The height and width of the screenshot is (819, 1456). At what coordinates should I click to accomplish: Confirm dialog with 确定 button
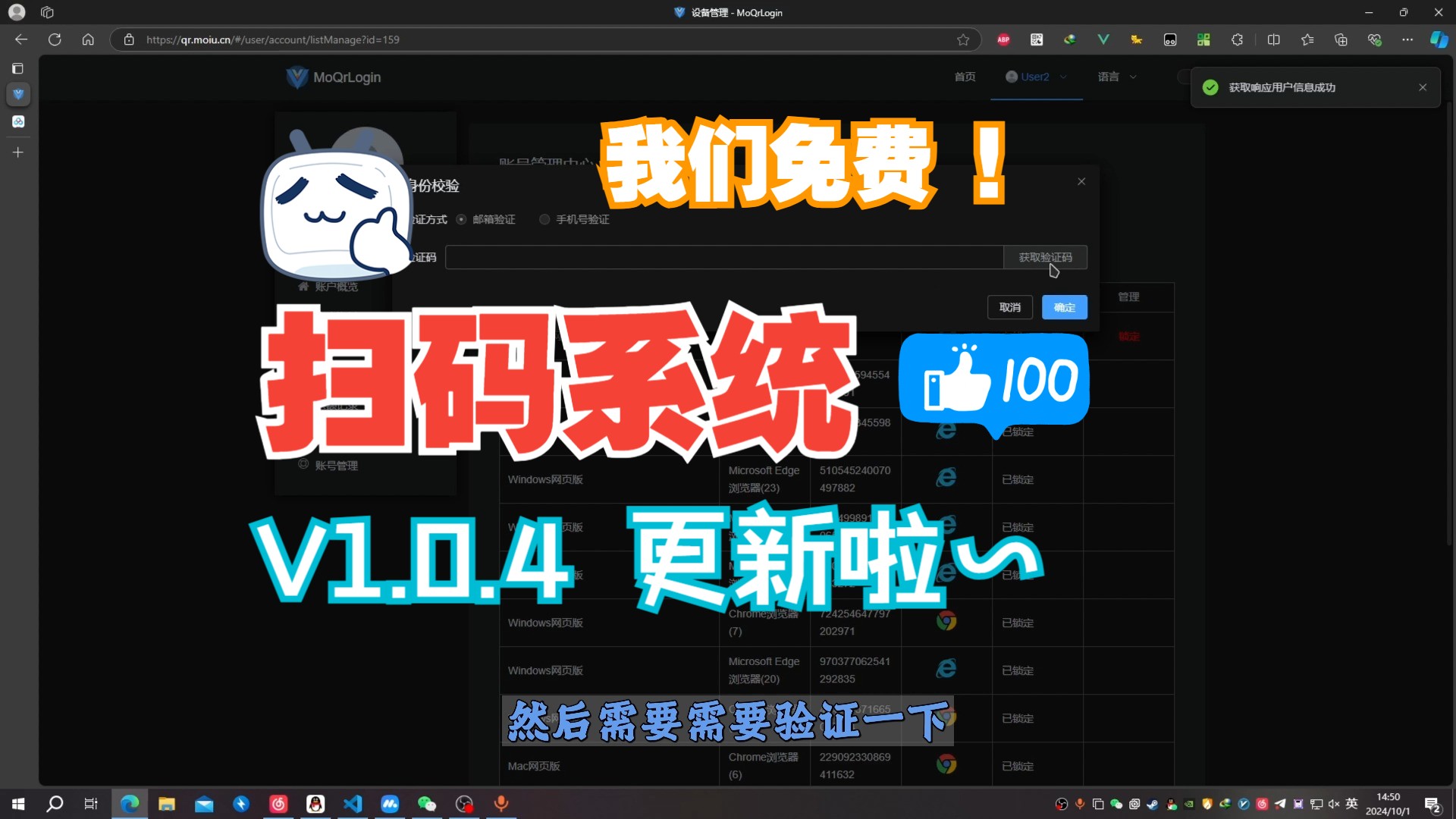tap(1065, 307)
